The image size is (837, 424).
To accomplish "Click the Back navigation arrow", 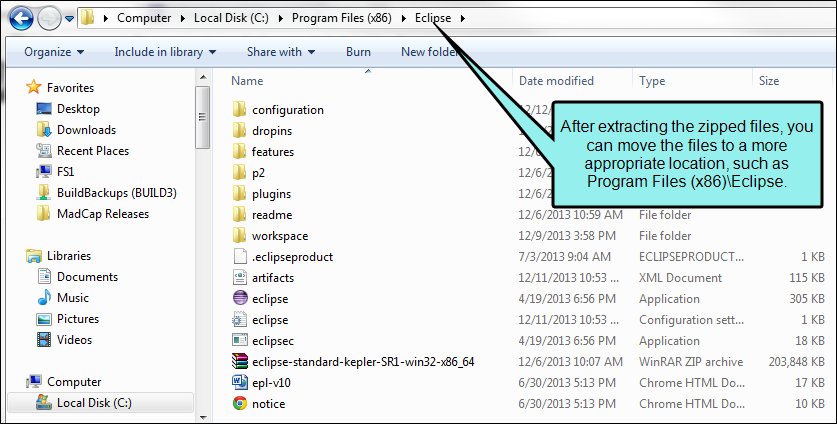I will [21, 19].
